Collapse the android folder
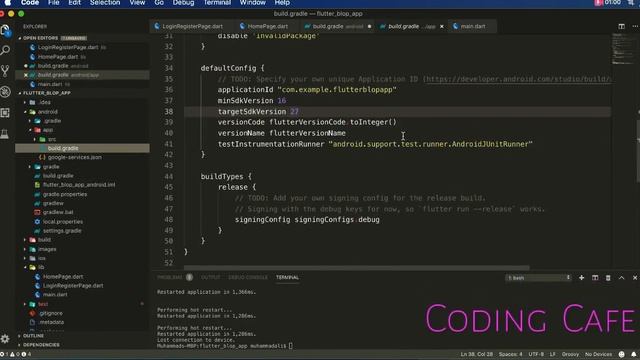The image size is (640, 360). (25, 112)
